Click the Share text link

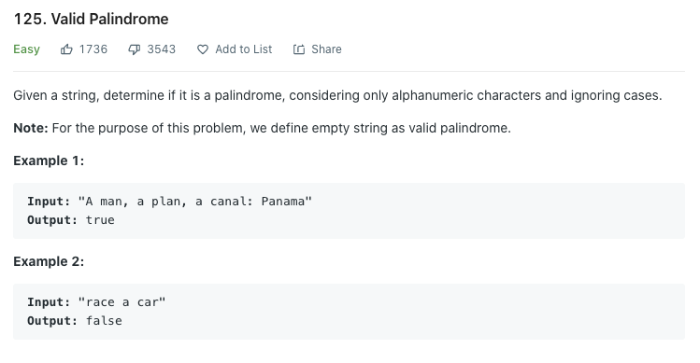pyautogui.click(x=326, y=49)
